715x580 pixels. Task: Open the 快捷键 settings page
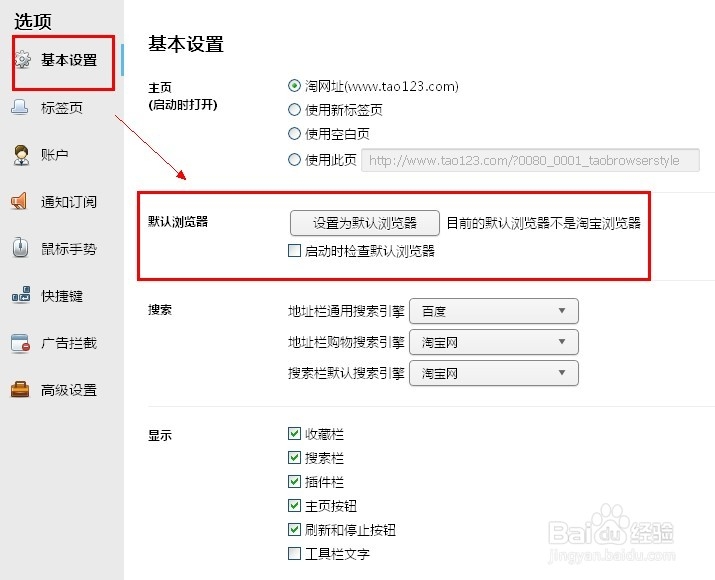click(x=62, y=296)
